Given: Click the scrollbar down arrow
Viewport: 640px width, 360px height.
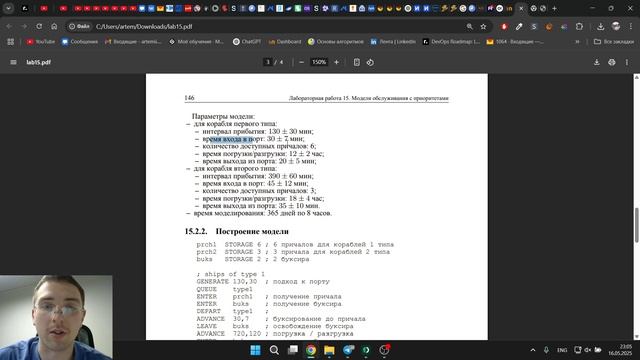Looking at the screenshot, I should click(636, 337).
